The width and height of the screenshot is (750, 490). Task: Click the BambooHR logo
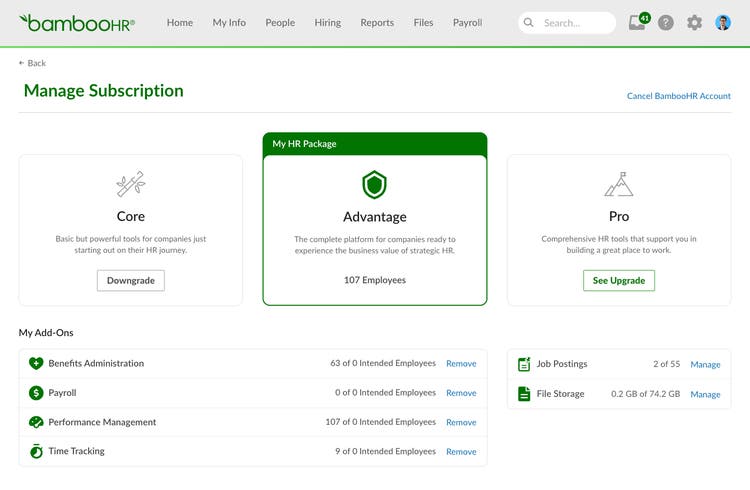[77, 23]
